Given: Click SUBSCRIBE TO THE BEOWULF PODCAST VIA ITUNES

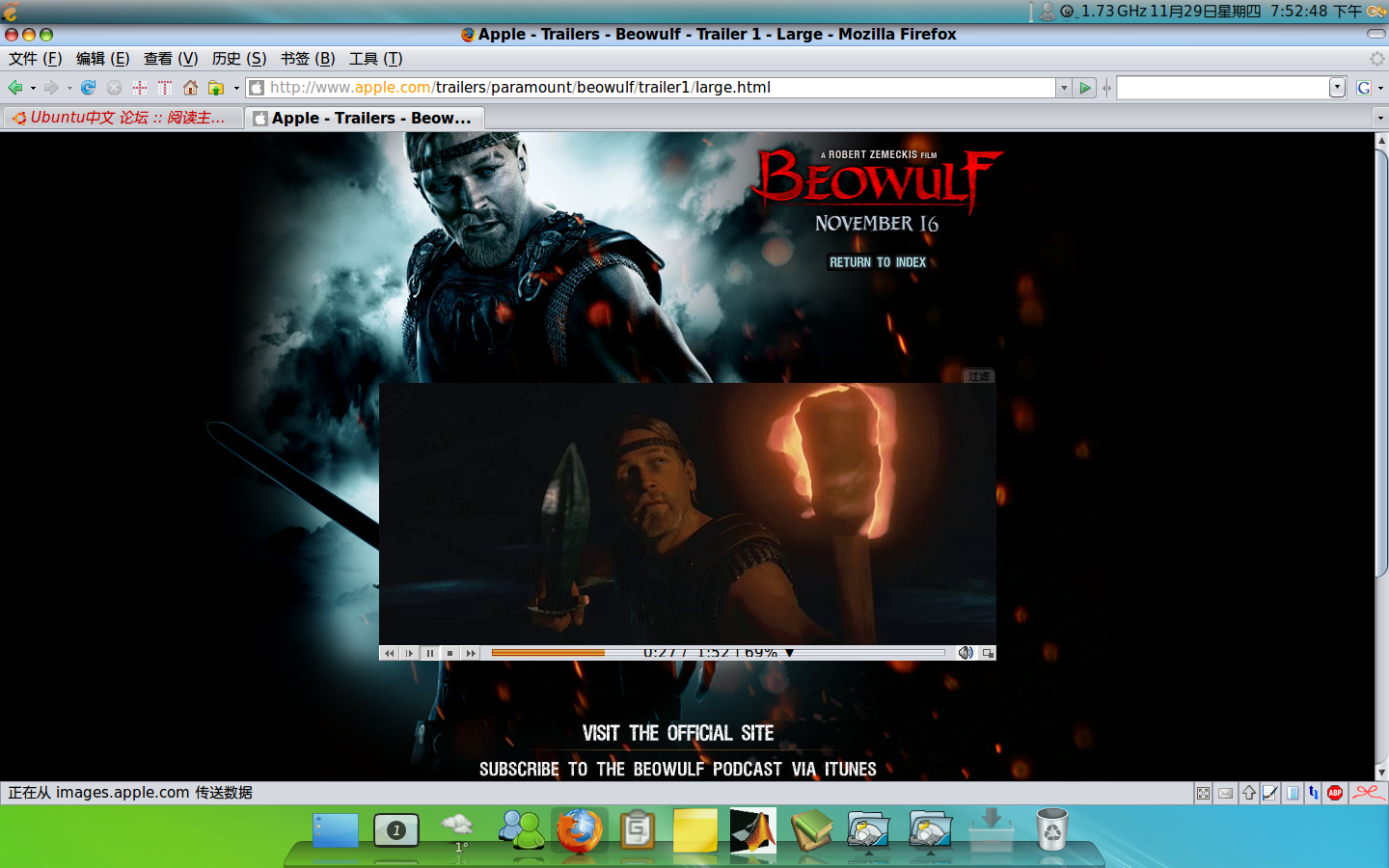Looking at the screenshot, I should 678,769.
